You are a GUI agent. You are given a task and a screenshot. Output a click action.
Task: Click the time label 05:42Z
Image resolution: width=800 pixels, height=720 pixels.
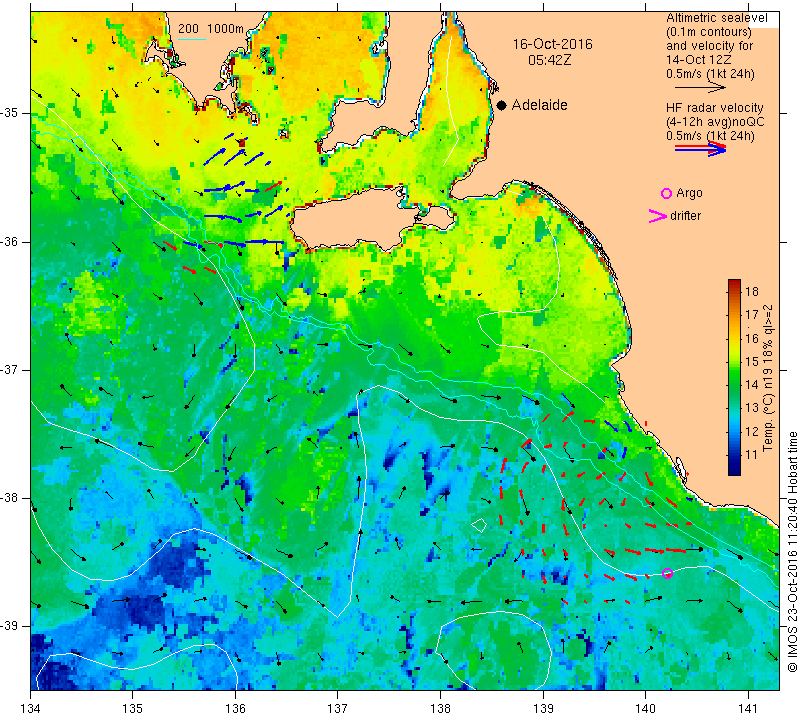coord(549,60)
